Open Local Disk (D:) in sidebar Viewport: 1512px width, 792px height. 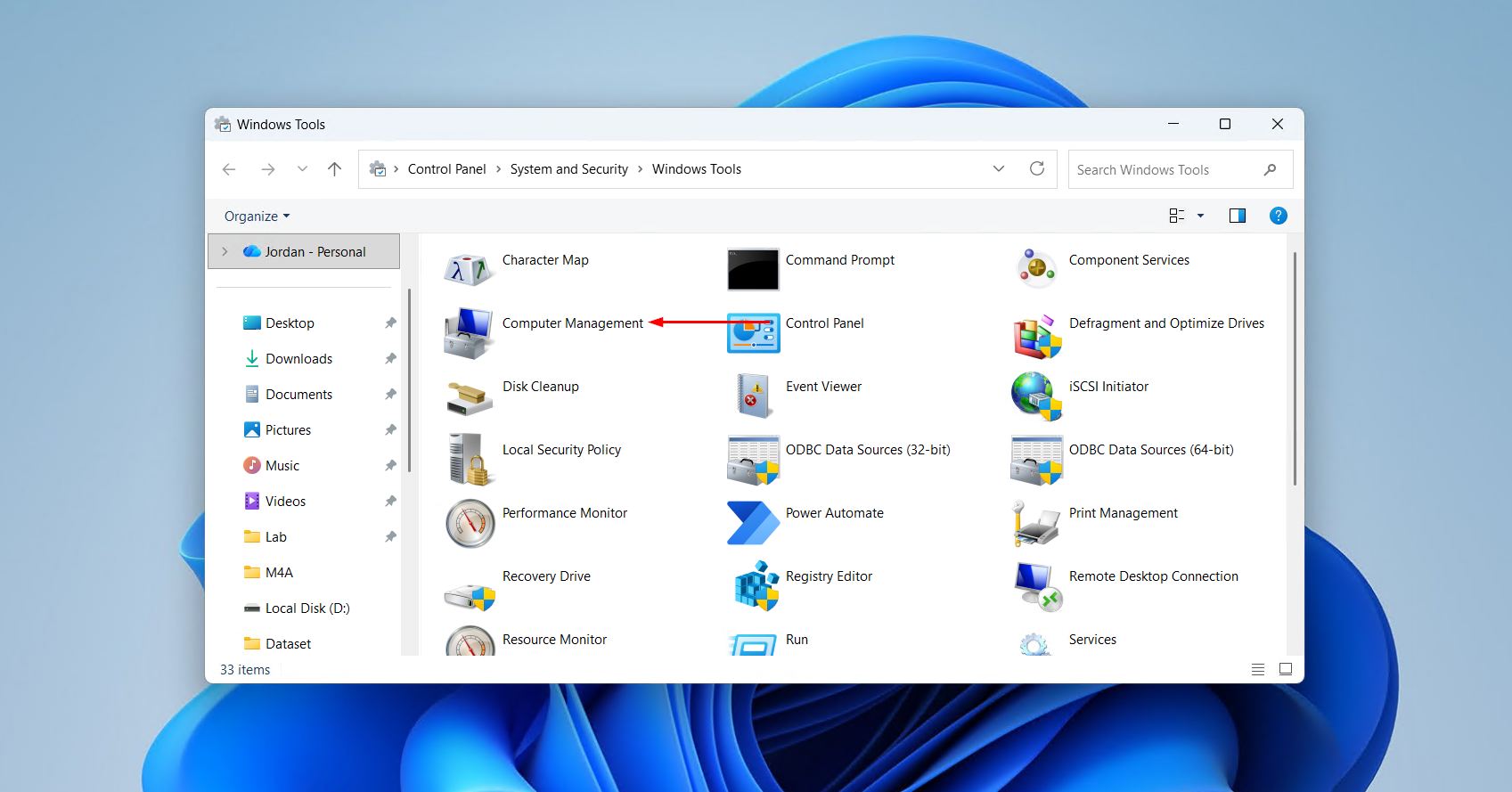coord(306,608)
